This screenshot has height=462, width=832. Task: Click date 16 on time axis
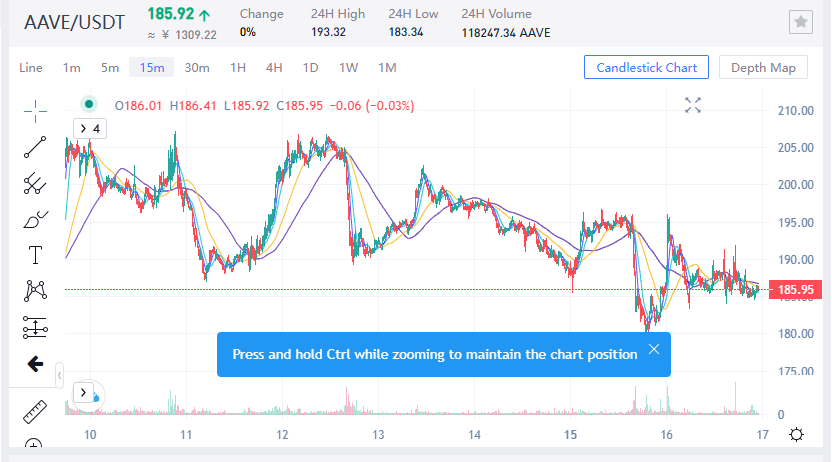(666, 435)
